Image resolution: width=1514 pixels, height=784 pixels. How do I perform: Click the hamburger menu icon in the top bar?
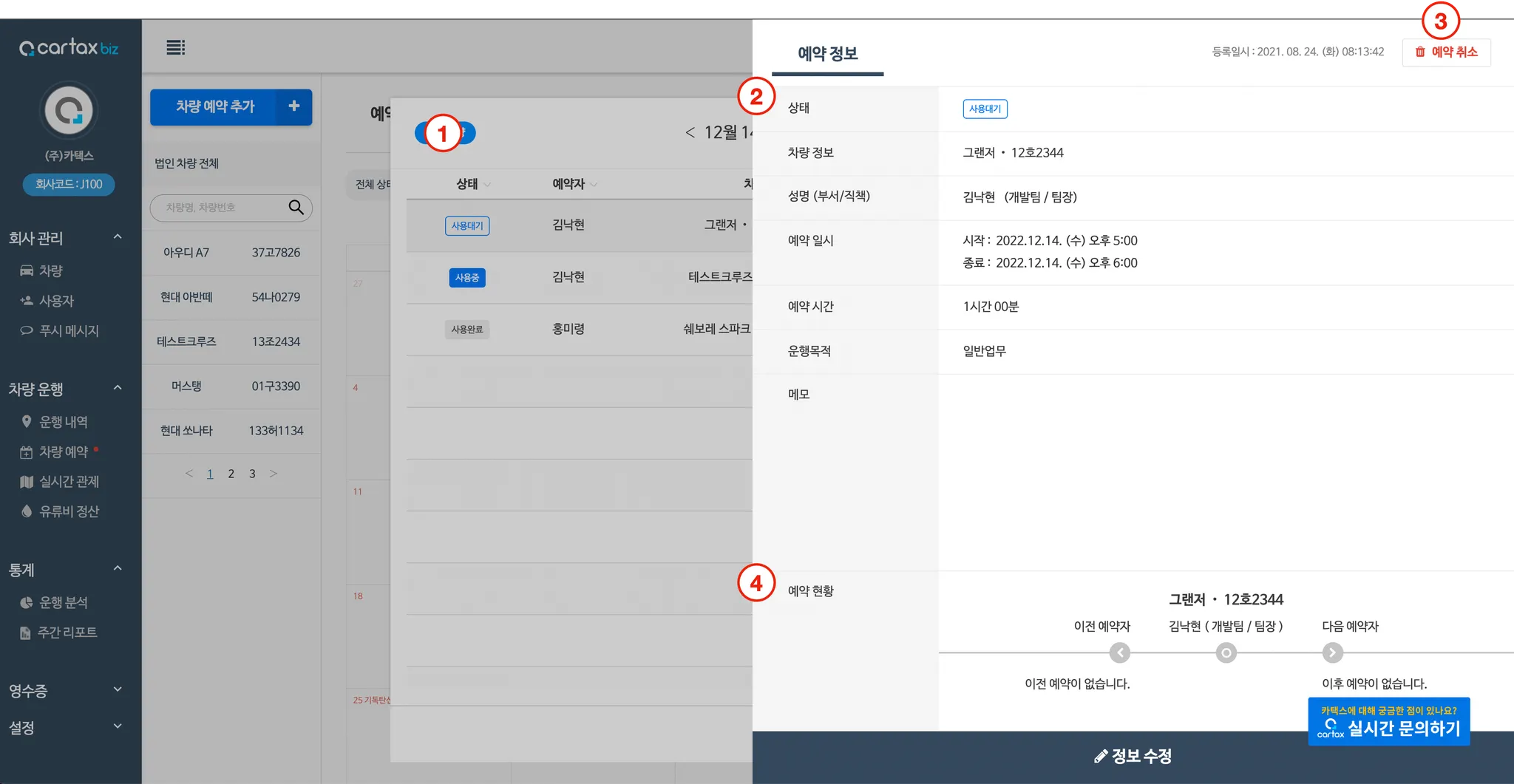pos(176,47)
